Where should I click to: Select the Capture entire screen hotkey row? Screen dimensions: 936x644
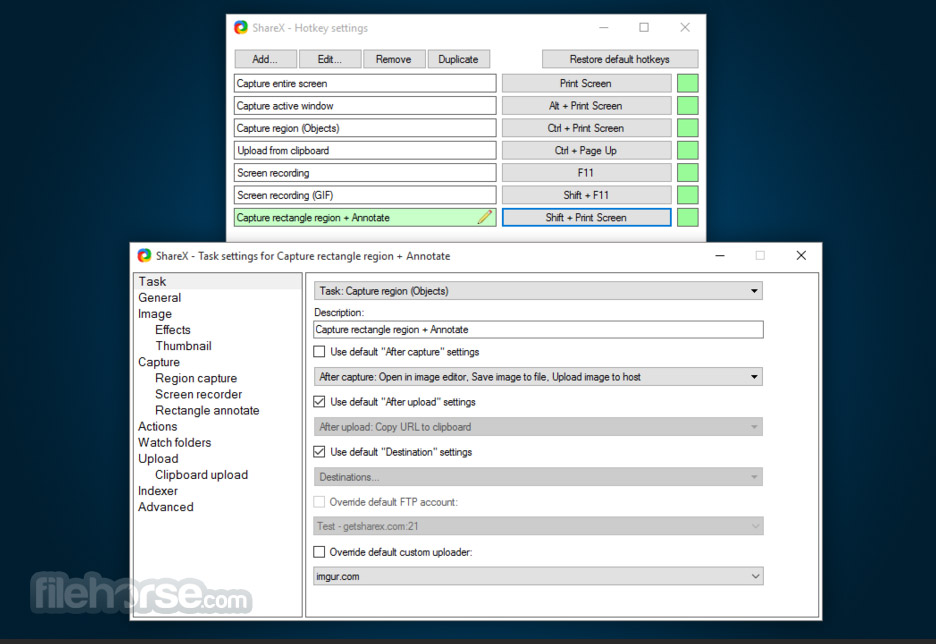point(365,84)
